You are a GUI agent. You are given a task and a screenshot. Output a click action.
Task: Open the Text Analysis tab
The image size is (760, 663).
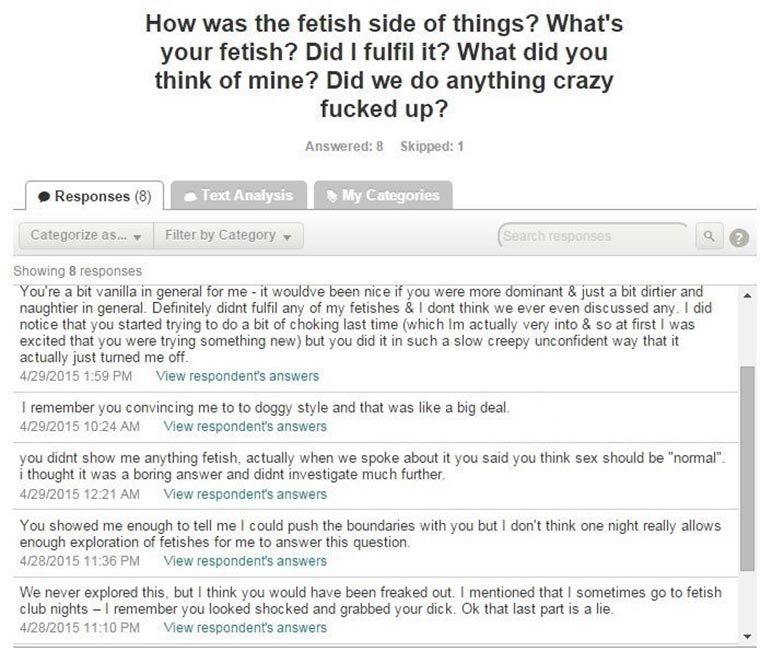pos(237,195)
